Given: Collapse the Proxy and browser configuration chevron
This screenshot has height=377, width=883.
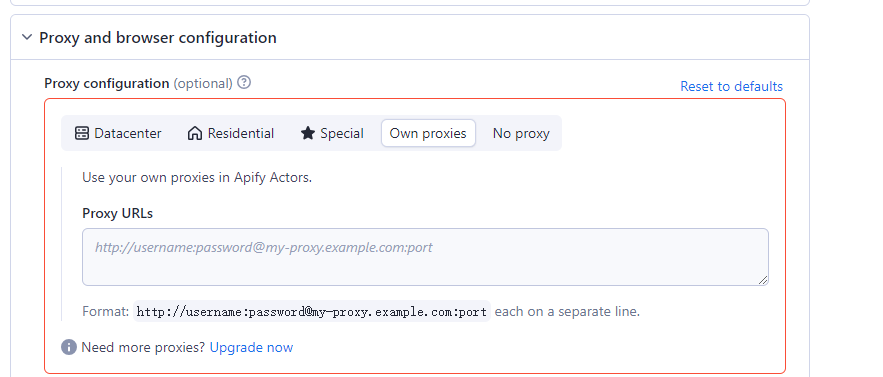Looking at the screenshot, I should (x=26, y=38).
